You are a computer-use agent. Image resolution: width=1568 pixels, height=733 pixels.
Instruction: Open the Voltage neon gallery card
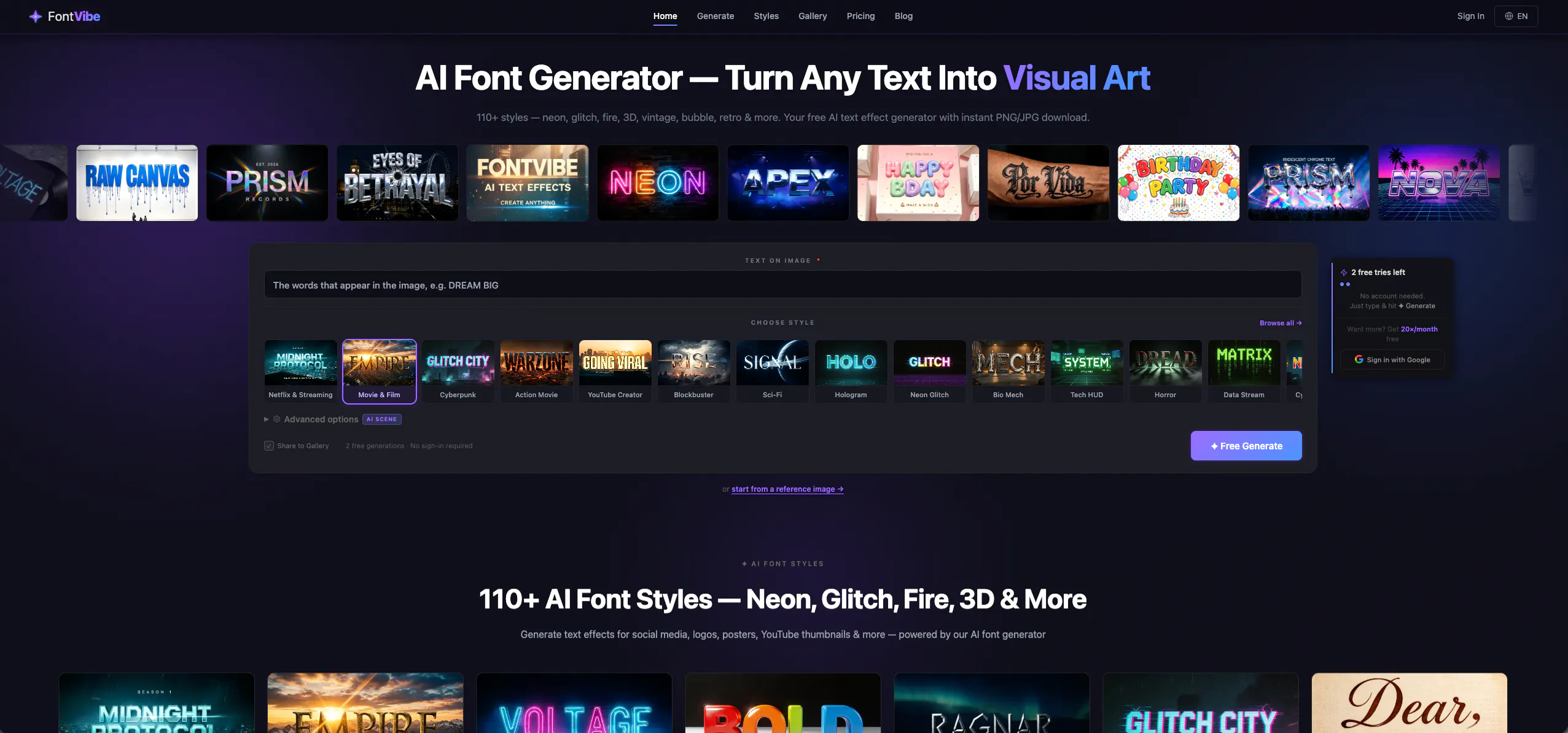[574, 703]
